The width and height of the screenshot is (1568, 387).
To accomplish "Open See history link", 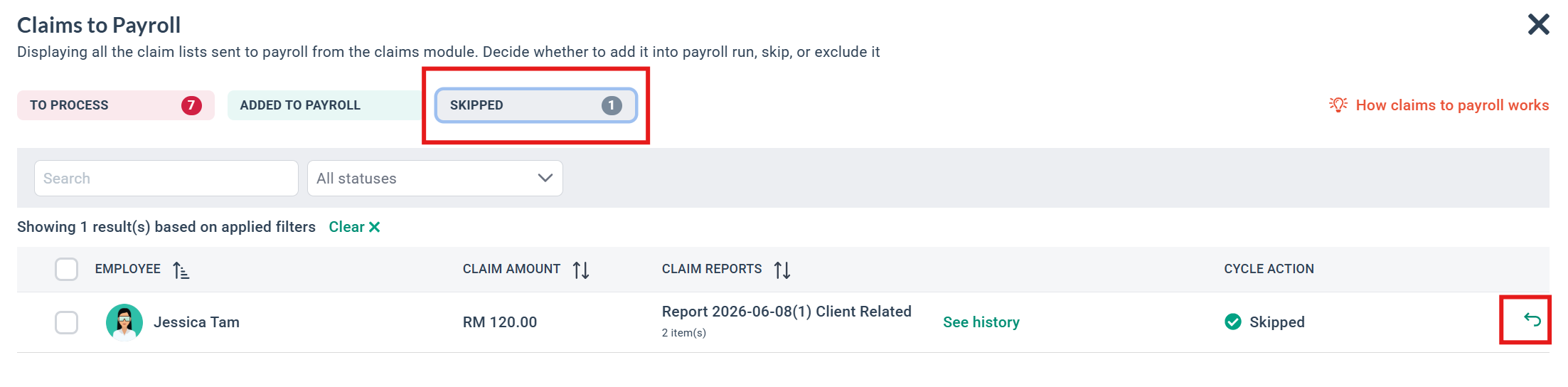I will point(981,322).
